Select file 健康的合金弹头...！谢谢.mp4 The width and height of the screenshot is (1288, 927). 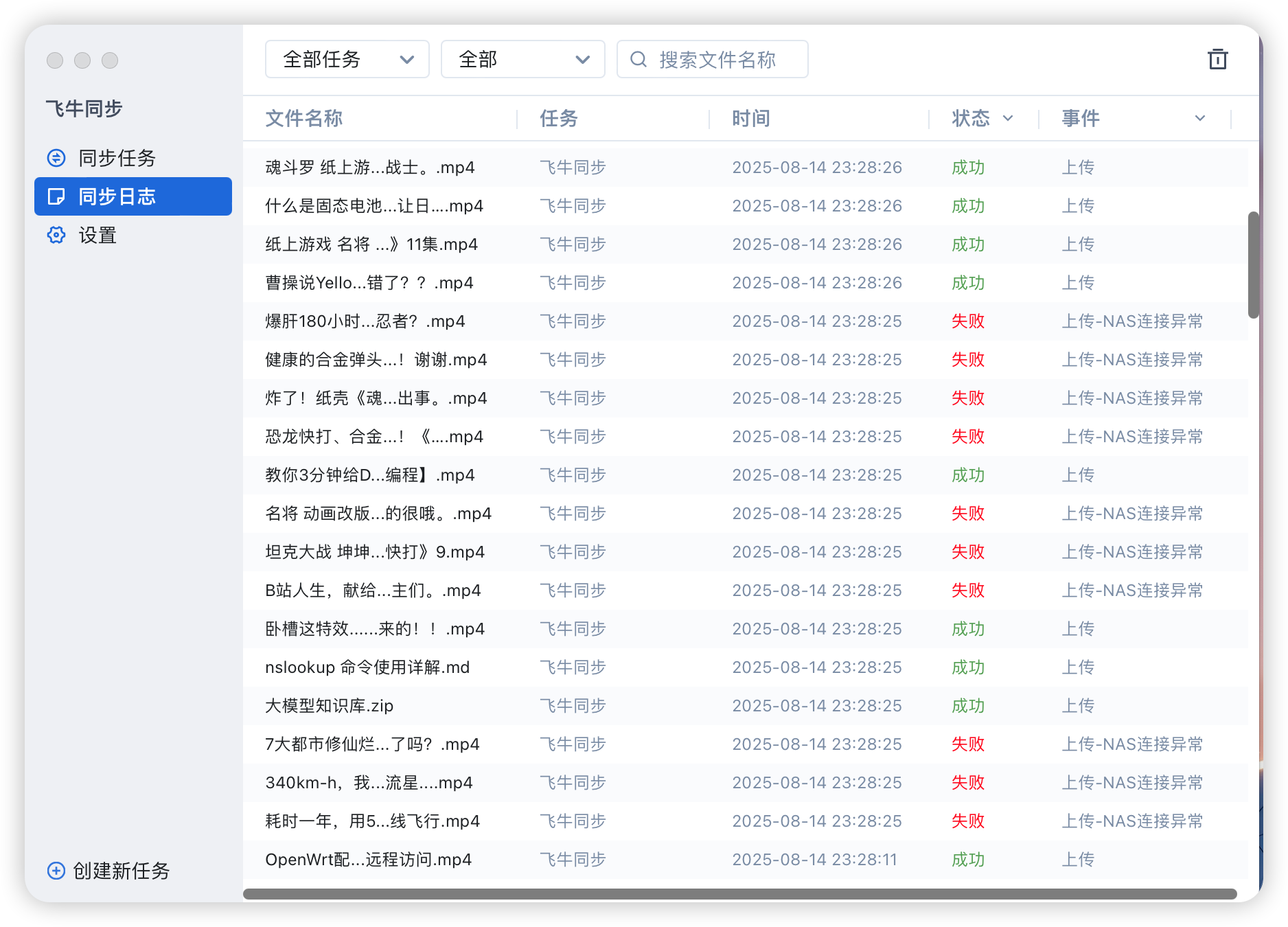click(376, 360)
